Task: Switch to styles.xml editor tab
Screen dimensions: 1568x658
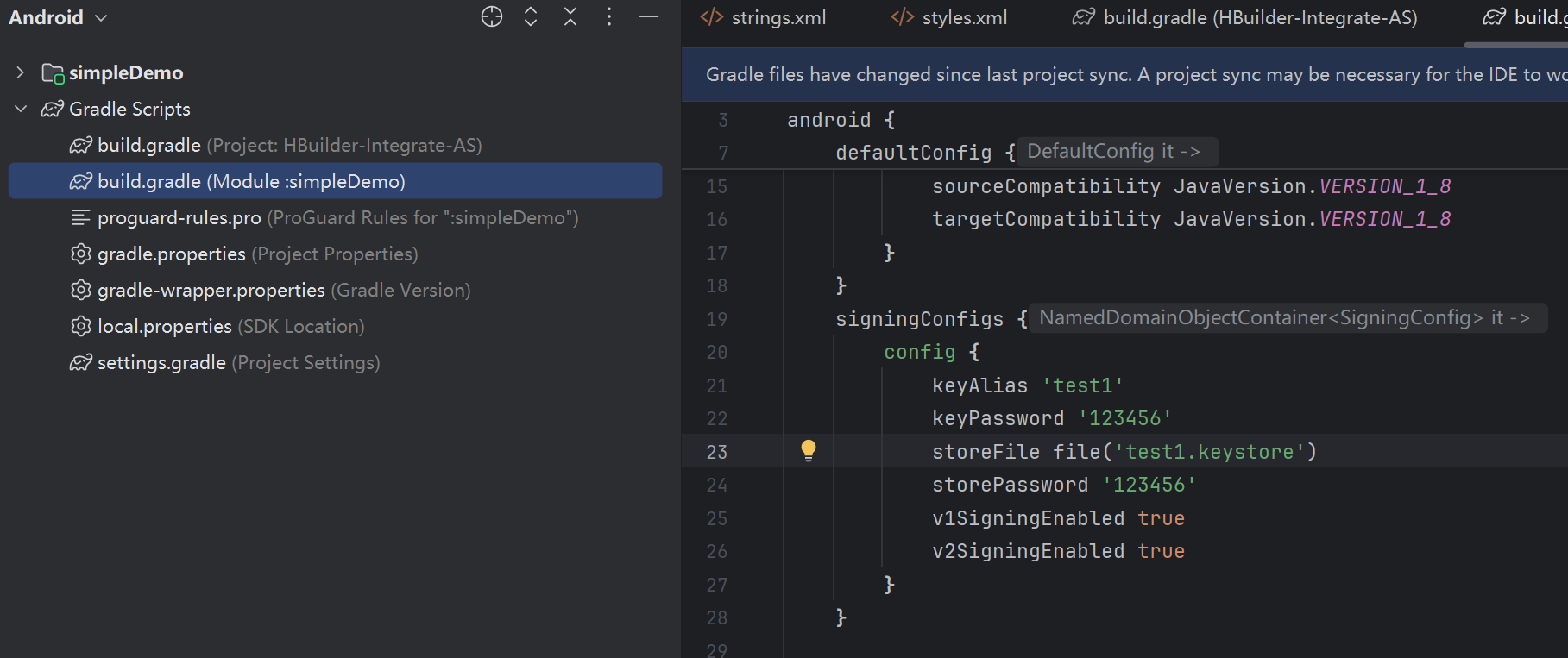Action: (x=949, y=17)
